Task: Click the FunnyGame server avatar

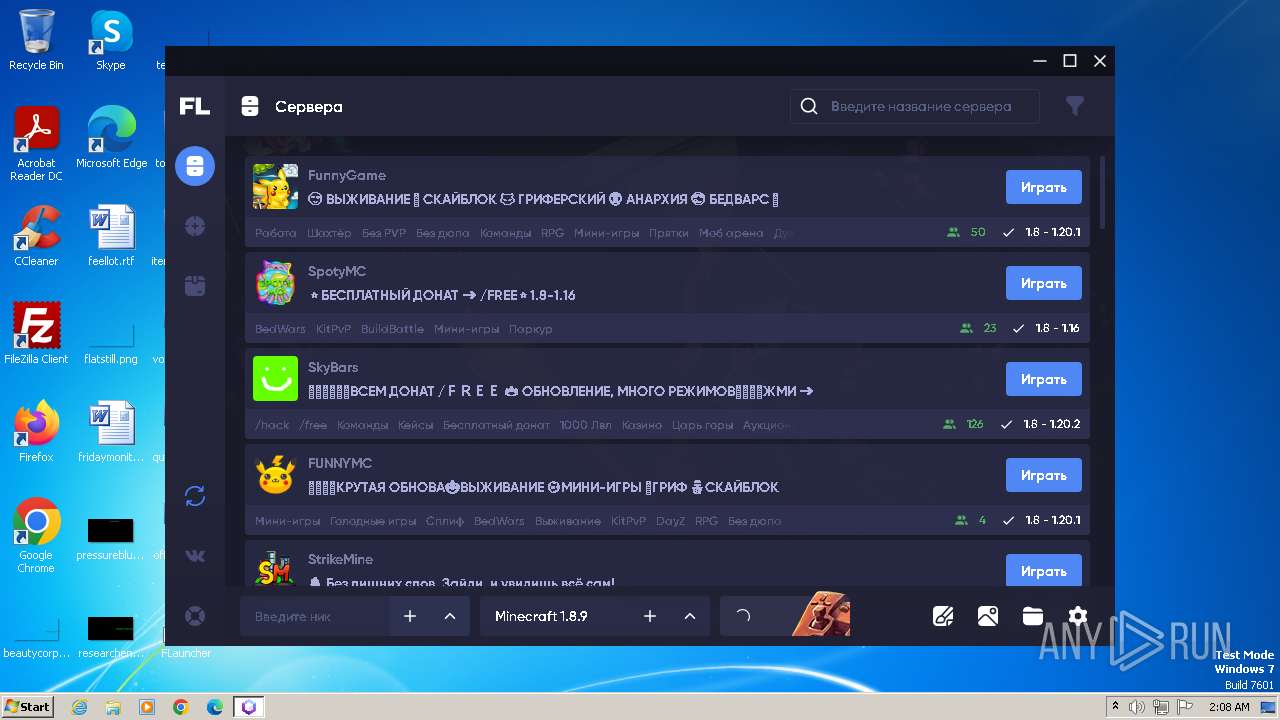Action: pos(275,187)
